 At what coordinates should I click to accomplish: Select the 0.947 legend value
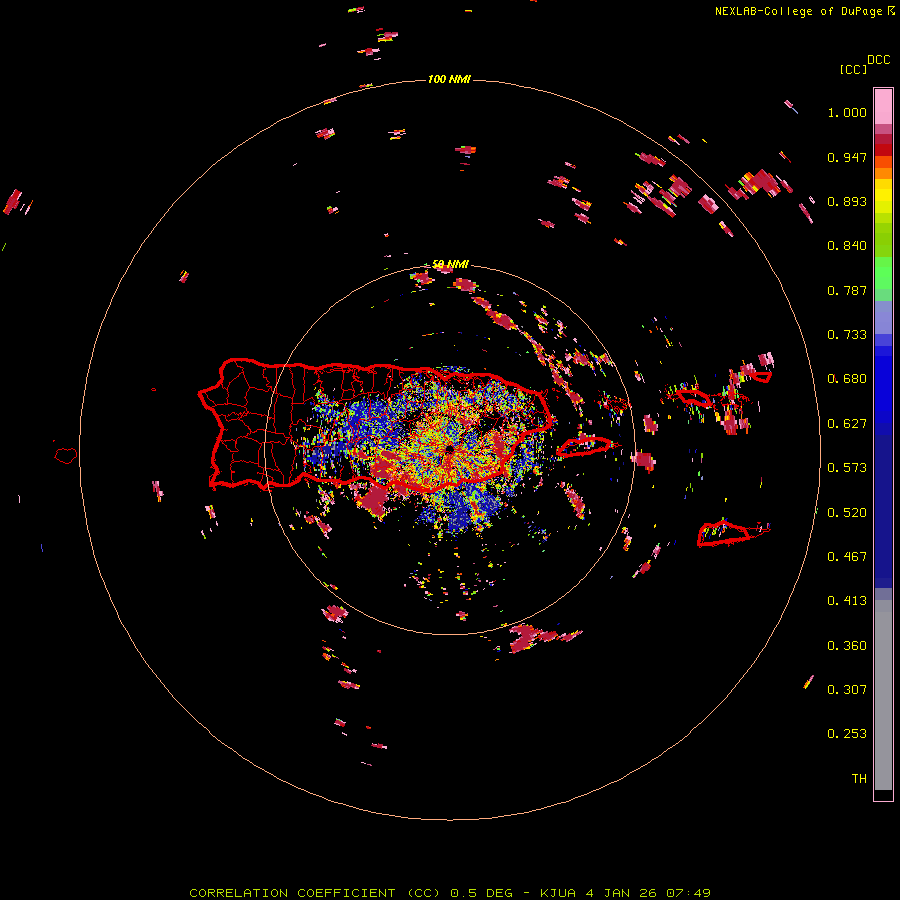click(x=847, y=157)
